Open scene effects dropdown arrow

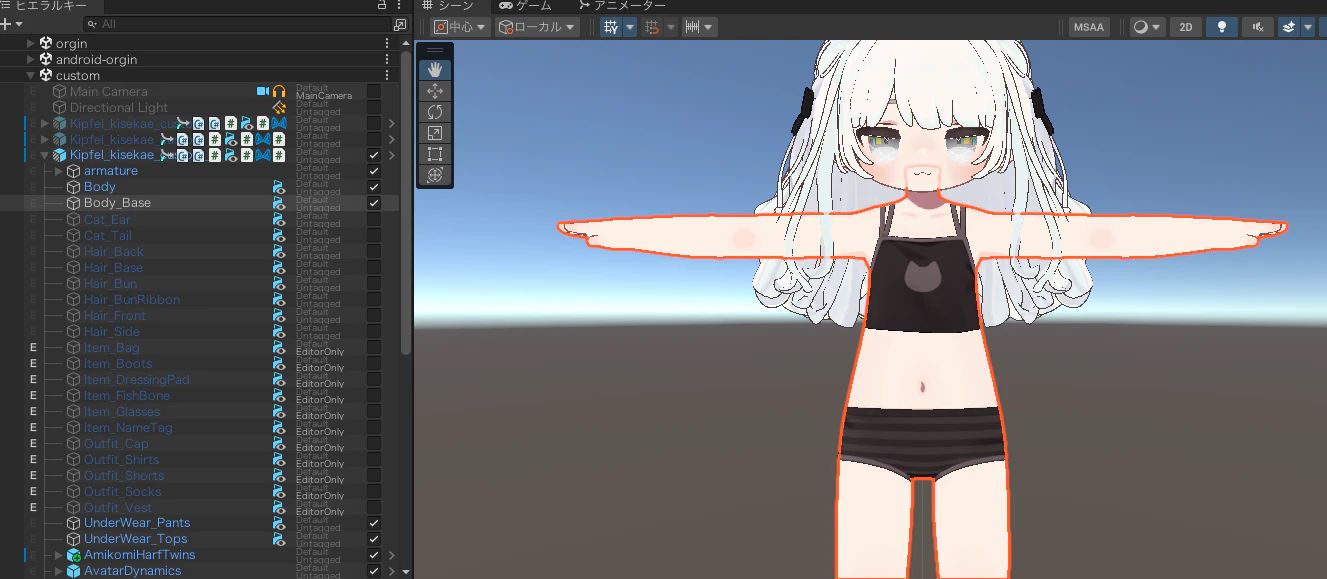(x=1308, y=27)
